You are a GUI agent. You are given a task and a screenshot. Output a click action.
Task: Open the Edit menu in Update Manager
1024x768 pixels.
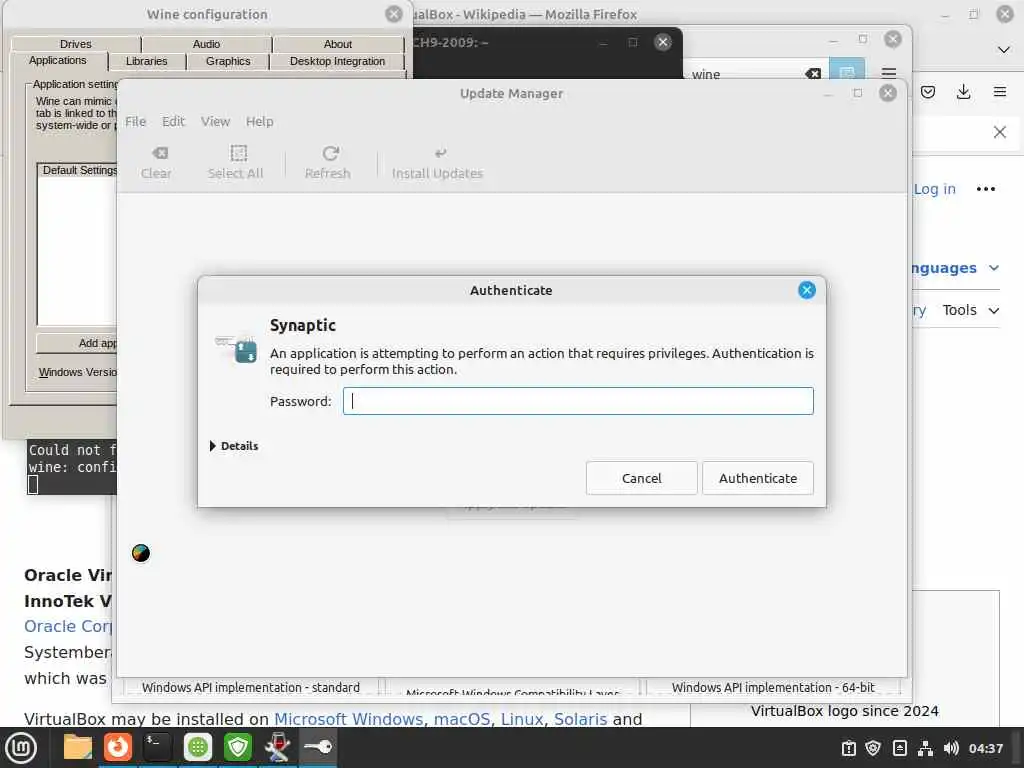[173, 121]
